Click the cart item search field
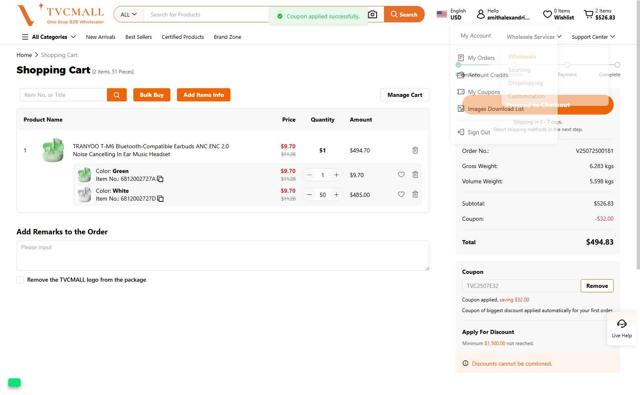Screen dimensions: 640x395 point(63,95)
